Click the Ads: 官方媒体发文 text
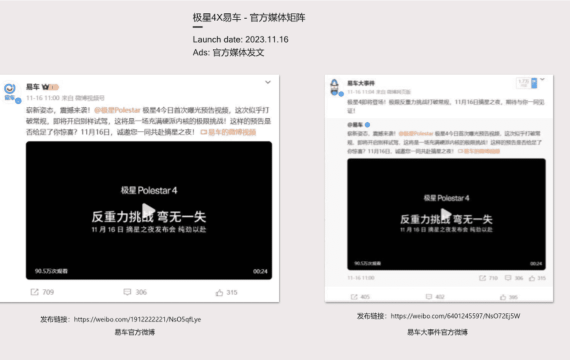 tap(228, 52)
